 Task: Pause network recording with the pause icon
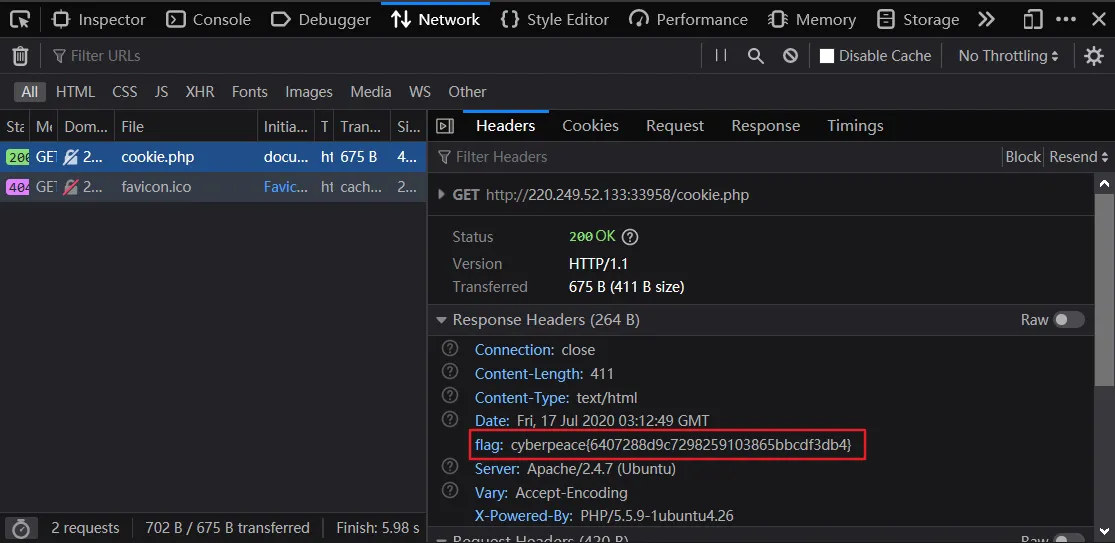(720, 55)
